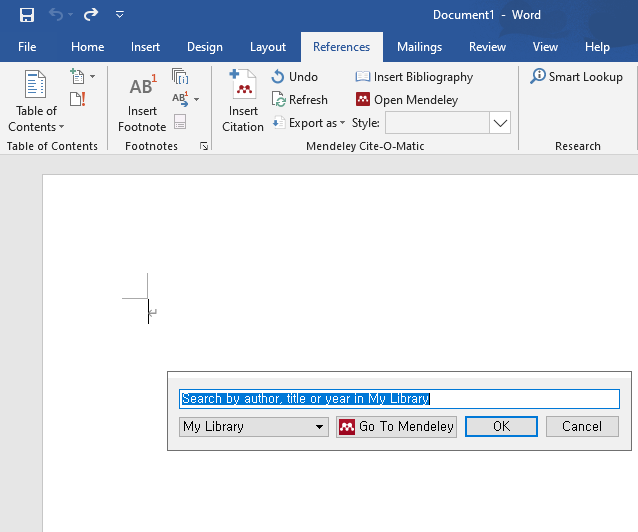
Task: Open the File tab
Action: pos(27,47)
